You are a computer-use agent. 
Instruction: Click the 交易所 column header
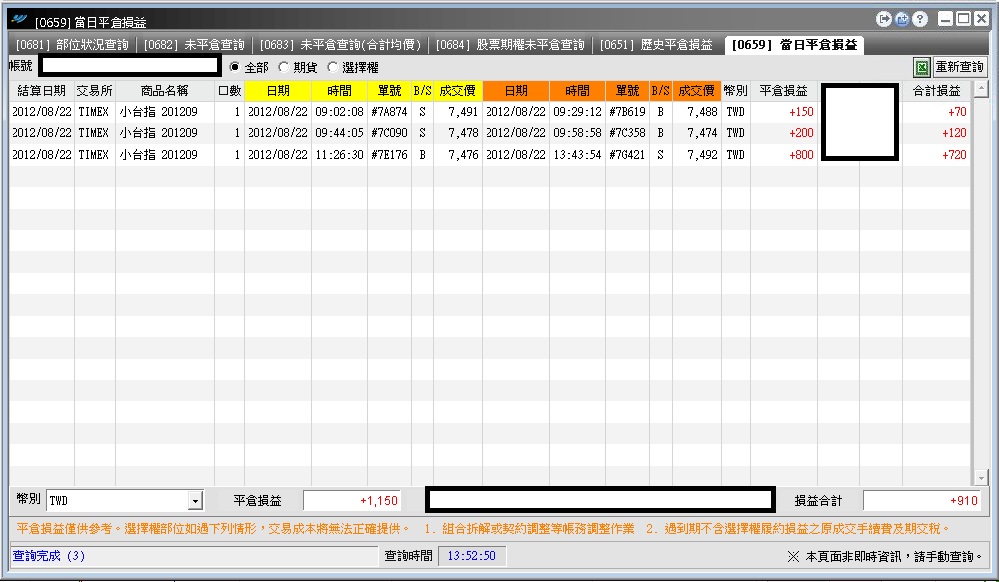[x=94, y=91]
